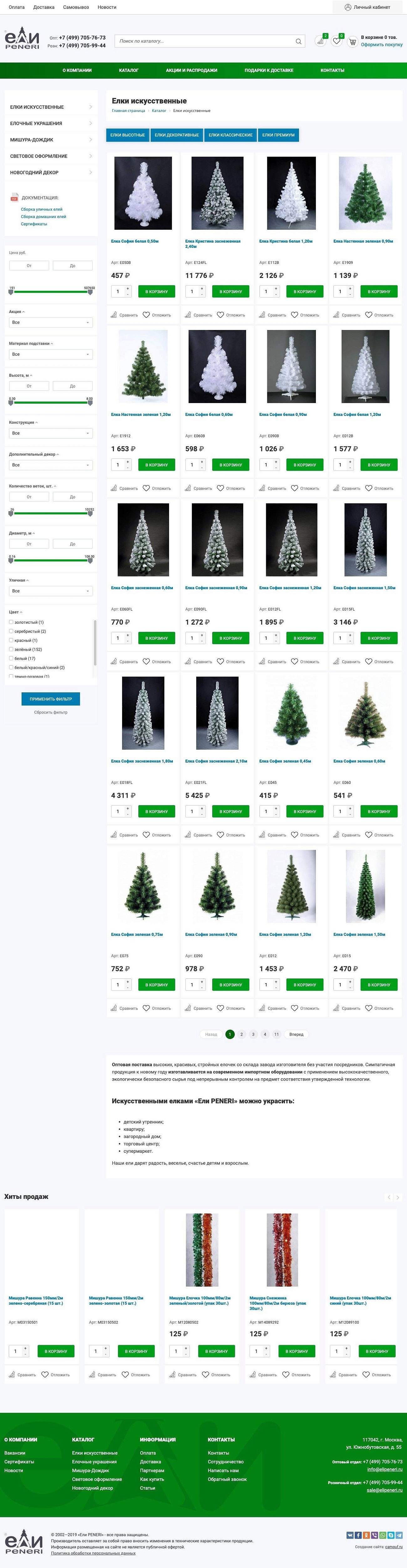Open the Telegram icon in footer
The height and width of the screenshot is (1568, 407).
[x=399, y=1534]
